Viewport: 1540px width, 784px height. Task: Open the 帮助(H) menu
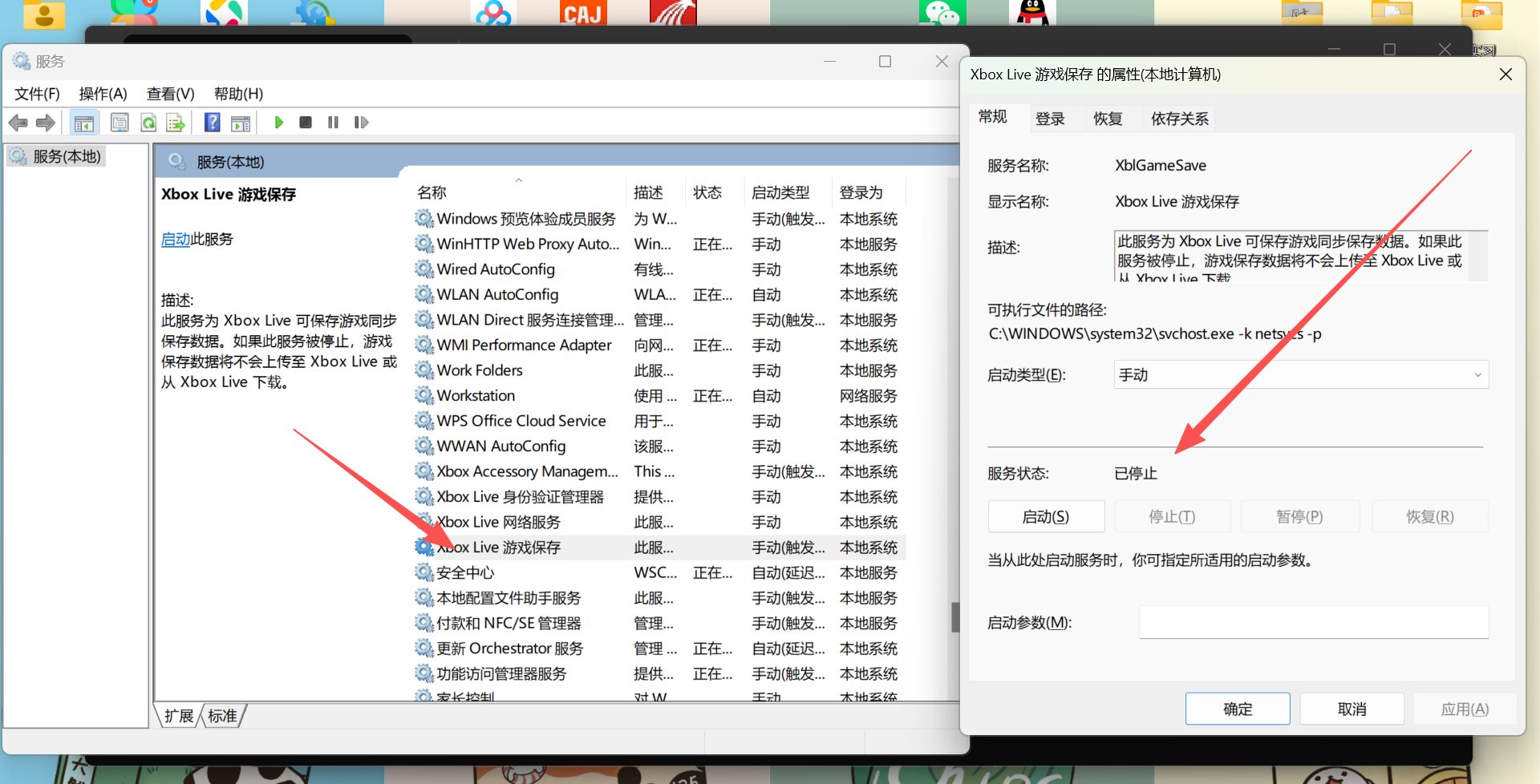[x=238, y=94]
